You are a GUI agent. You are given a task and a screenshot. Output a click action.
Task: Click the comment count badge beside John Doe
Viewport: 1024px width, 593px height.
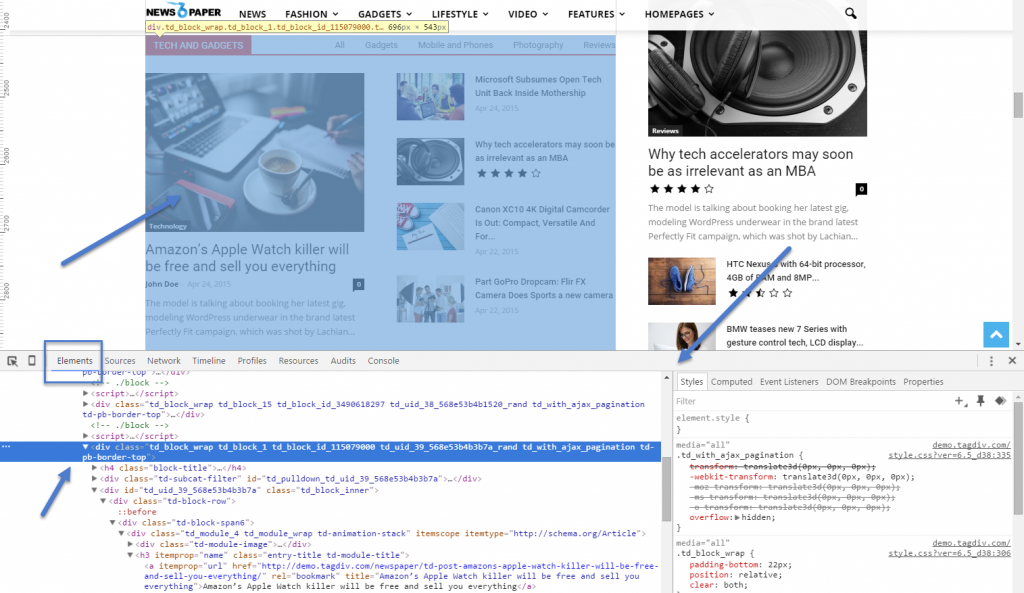[x=359, y=284]
